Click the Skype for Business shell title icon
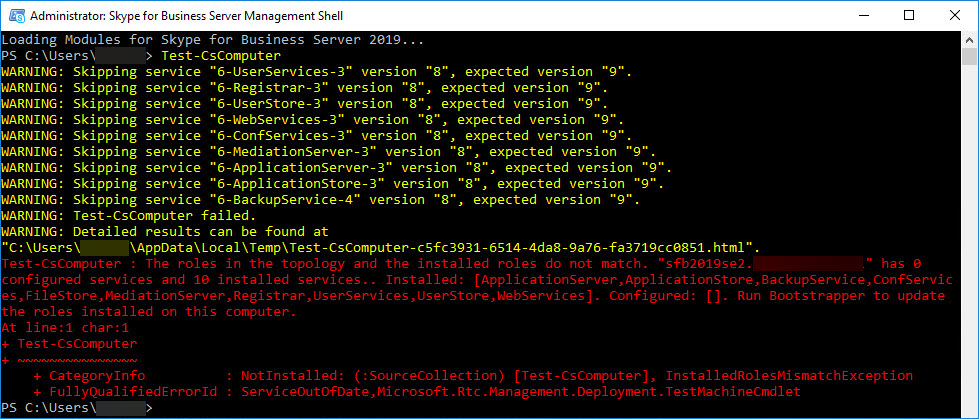 click(16, 16)
